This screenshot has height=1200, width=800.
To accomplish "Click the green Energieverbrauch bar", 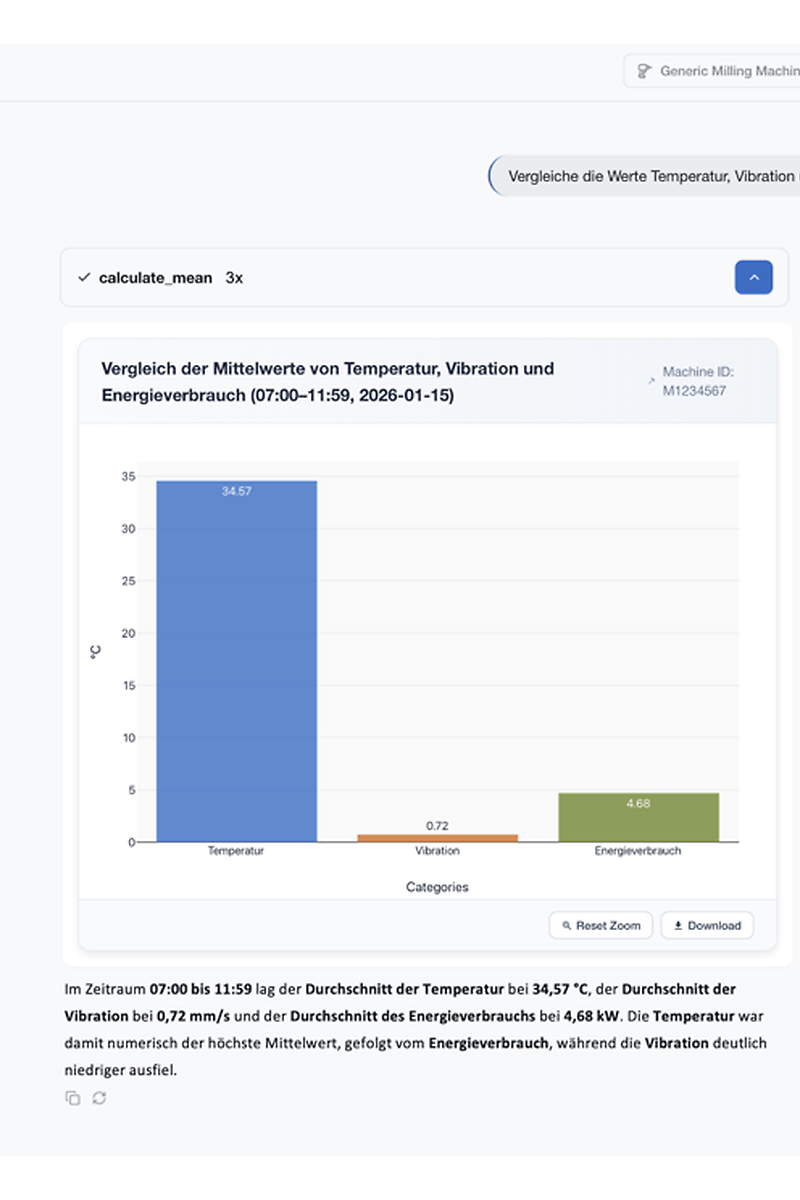I will click(x=638, y=817).
